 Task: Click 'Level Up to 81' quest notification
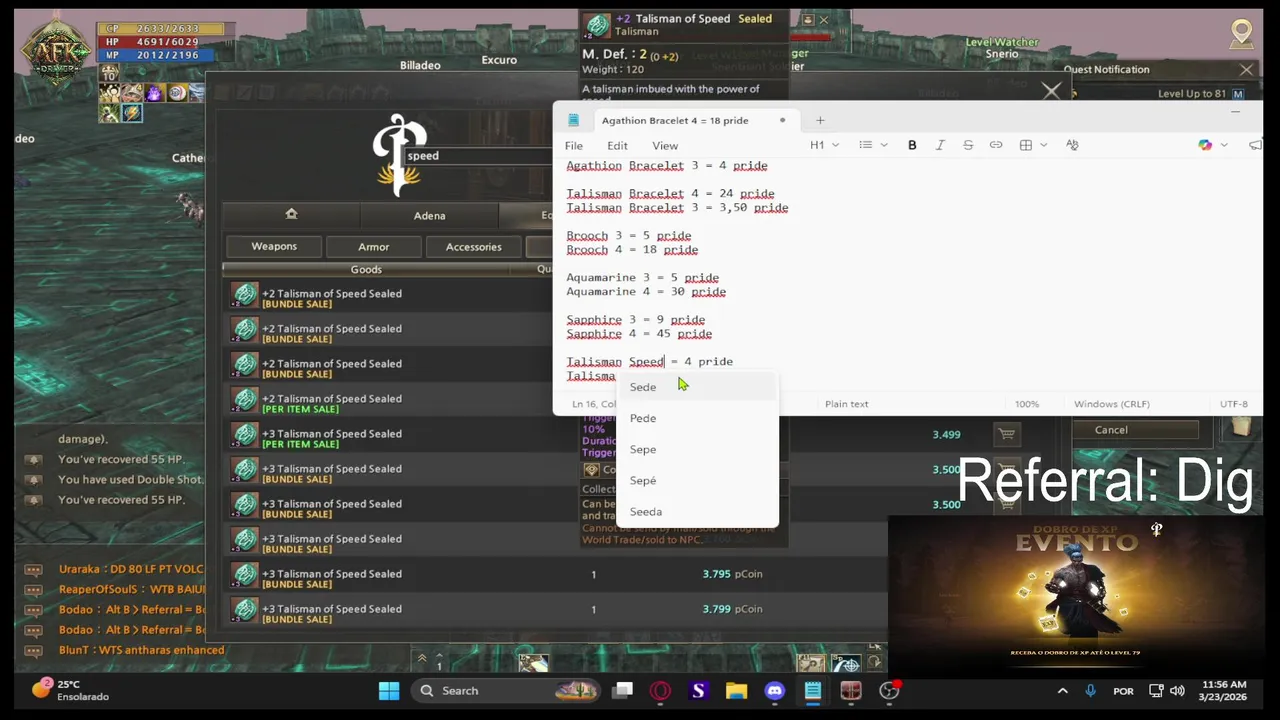point(1192,93)
